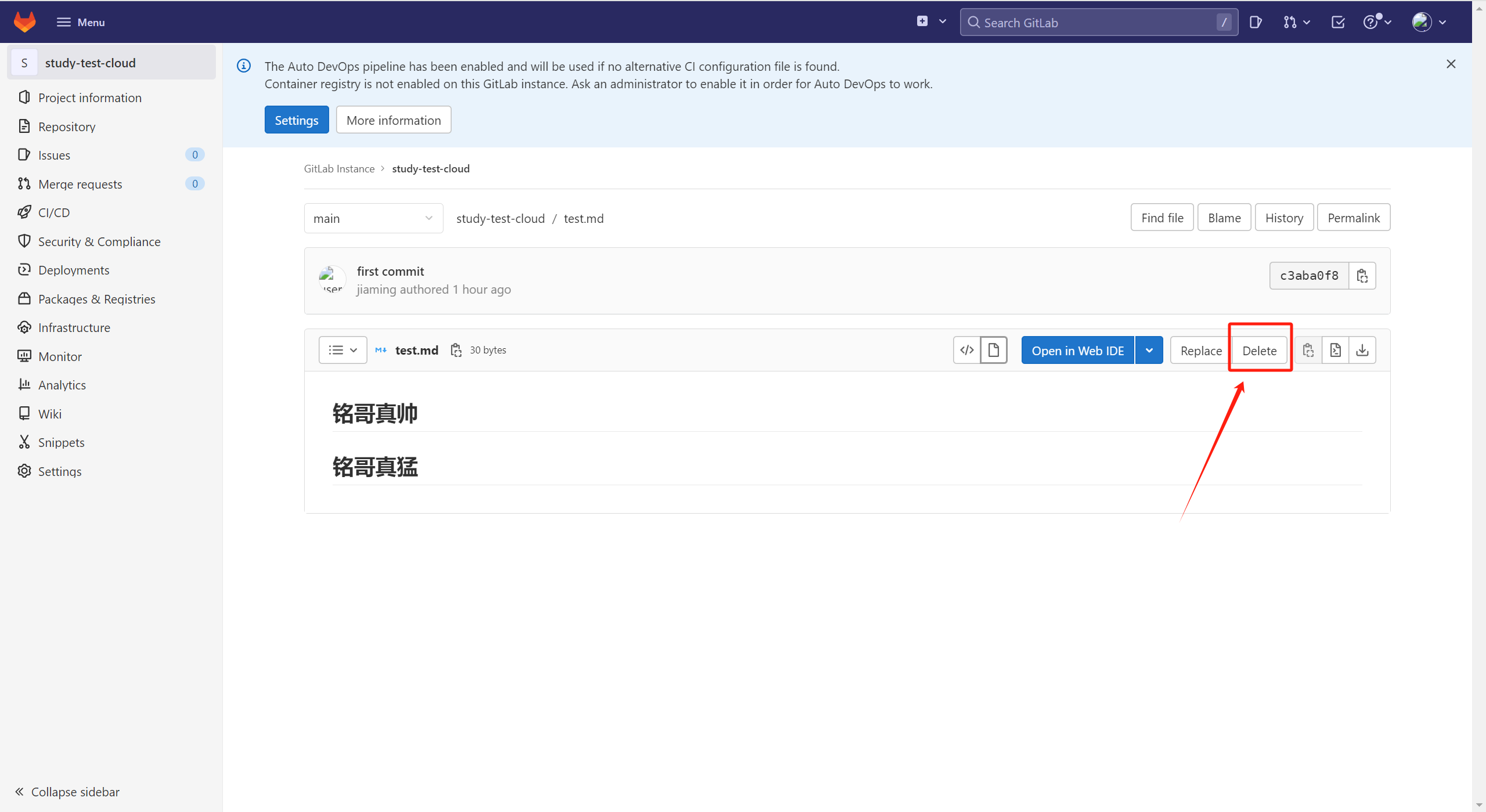The image size is (1486, 812).
Task: Show rendered file view
Action: (x=994, y=350)
